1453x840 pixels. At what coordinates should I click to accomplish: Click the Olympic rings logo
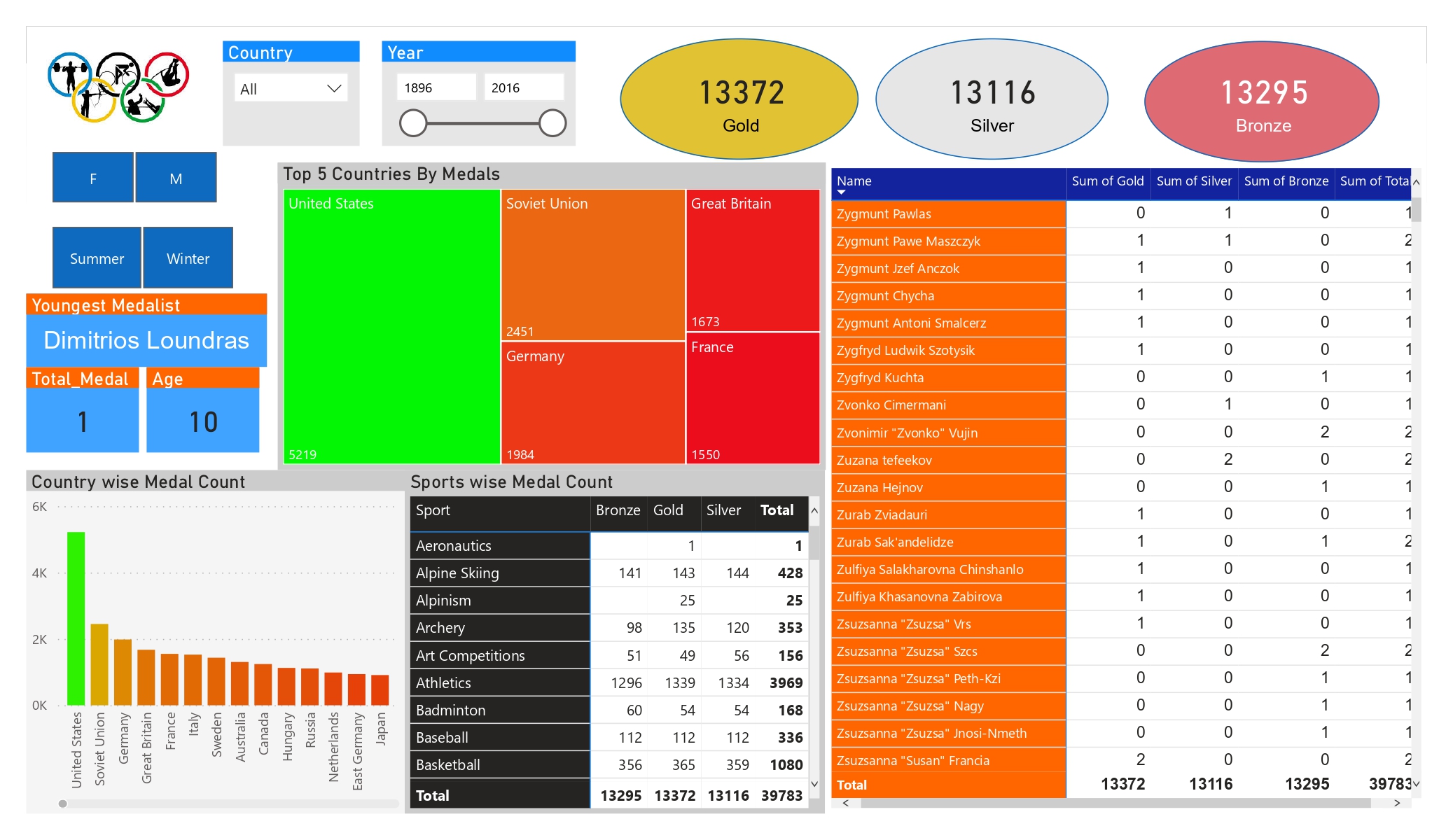[x=119, y=87]
